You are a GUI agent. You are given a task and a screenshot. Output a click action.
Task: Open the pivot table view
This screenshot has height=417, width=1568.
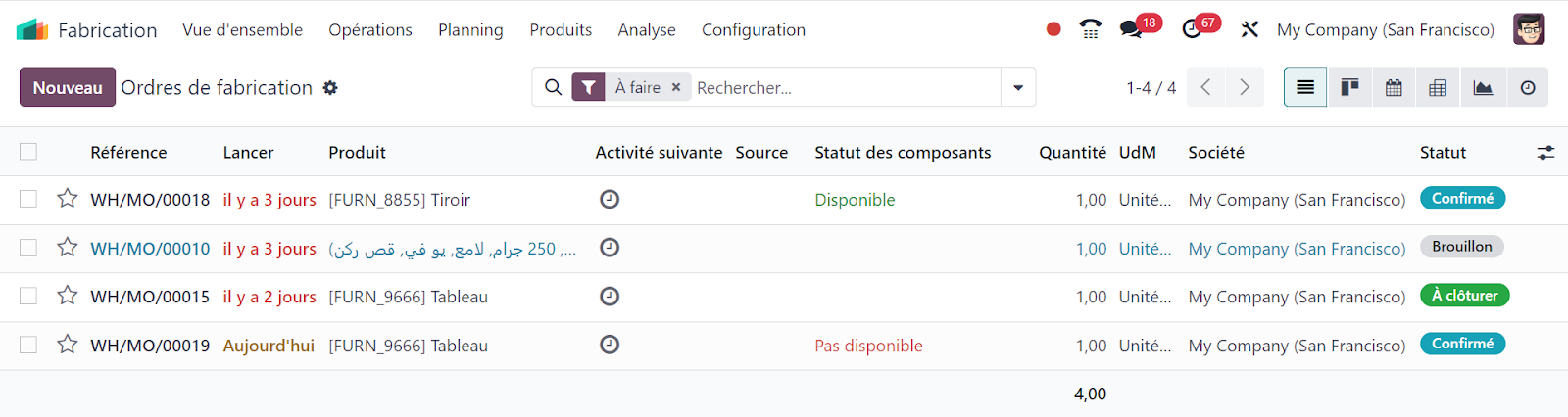click(1438, 87)
